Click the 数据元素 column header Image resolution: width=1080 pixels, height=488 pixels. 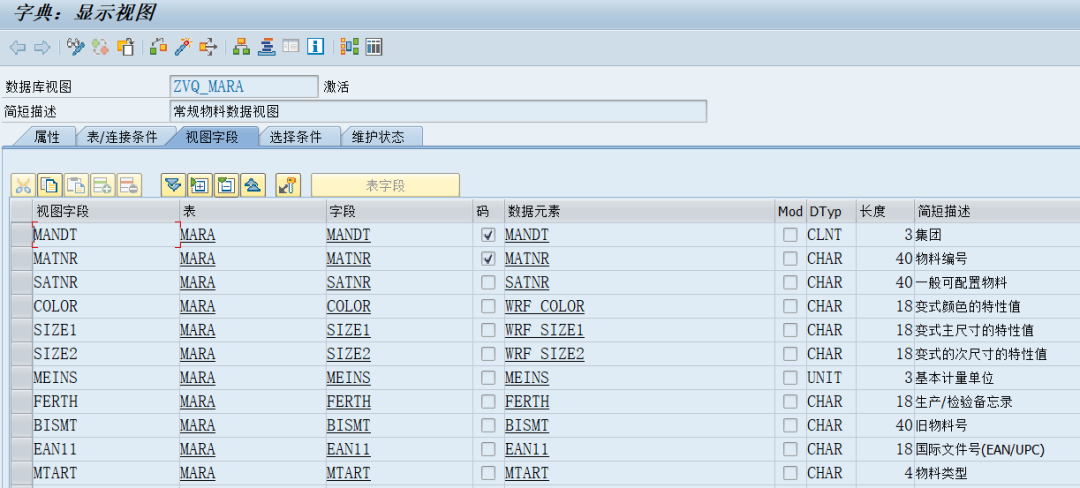pos(639,211)
